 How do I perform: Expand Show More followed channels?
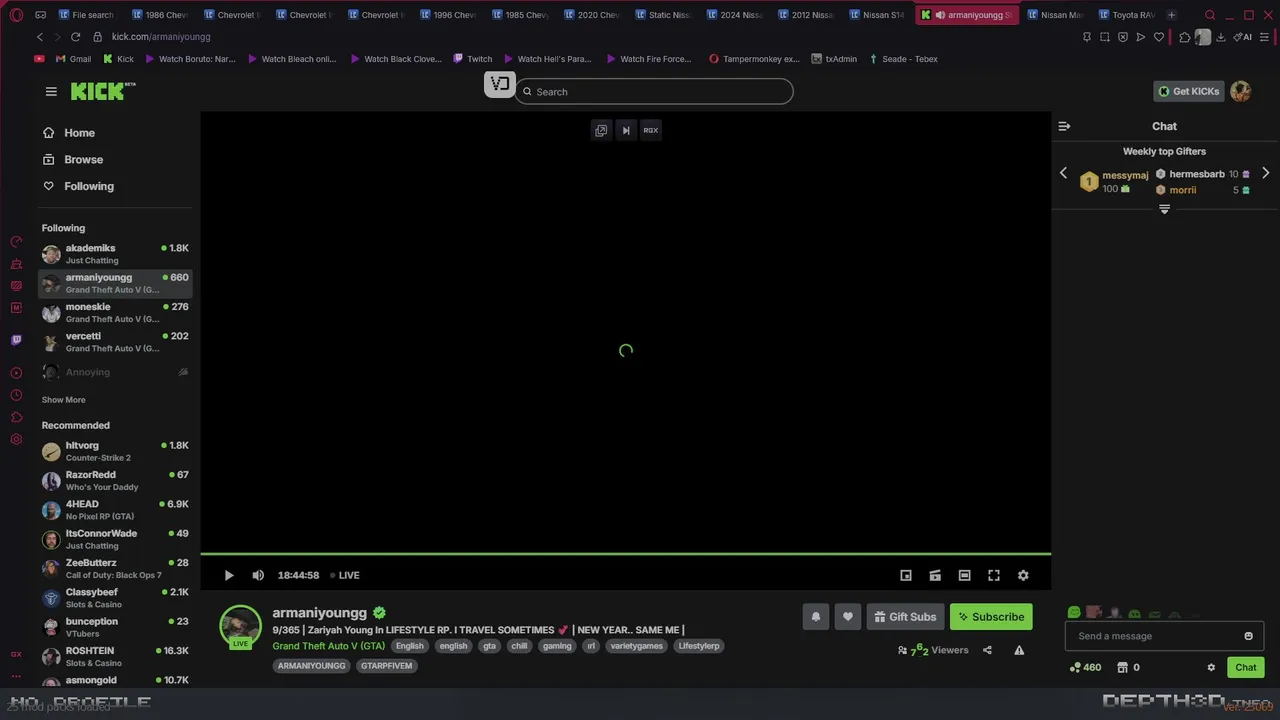tap(63, 400)
